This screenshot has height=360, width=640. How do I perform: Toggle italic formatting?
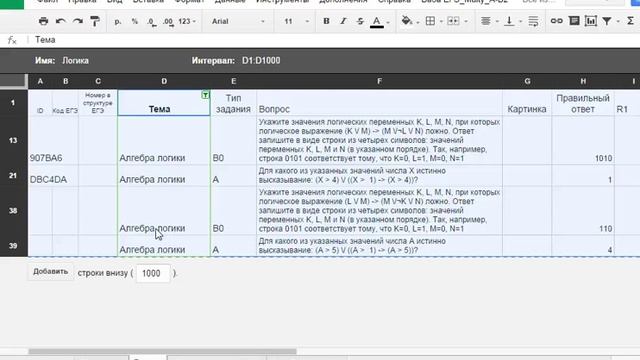coord(343,21)
